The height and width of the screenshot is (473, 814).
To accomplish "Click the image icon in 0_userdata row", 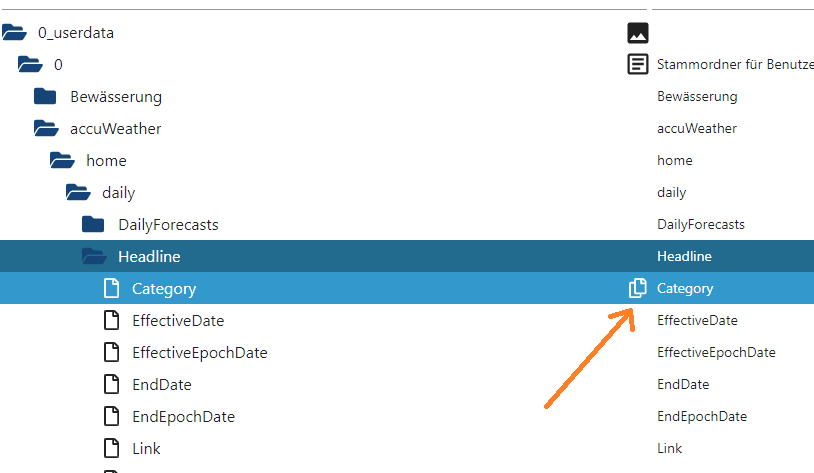I will 637,33.
